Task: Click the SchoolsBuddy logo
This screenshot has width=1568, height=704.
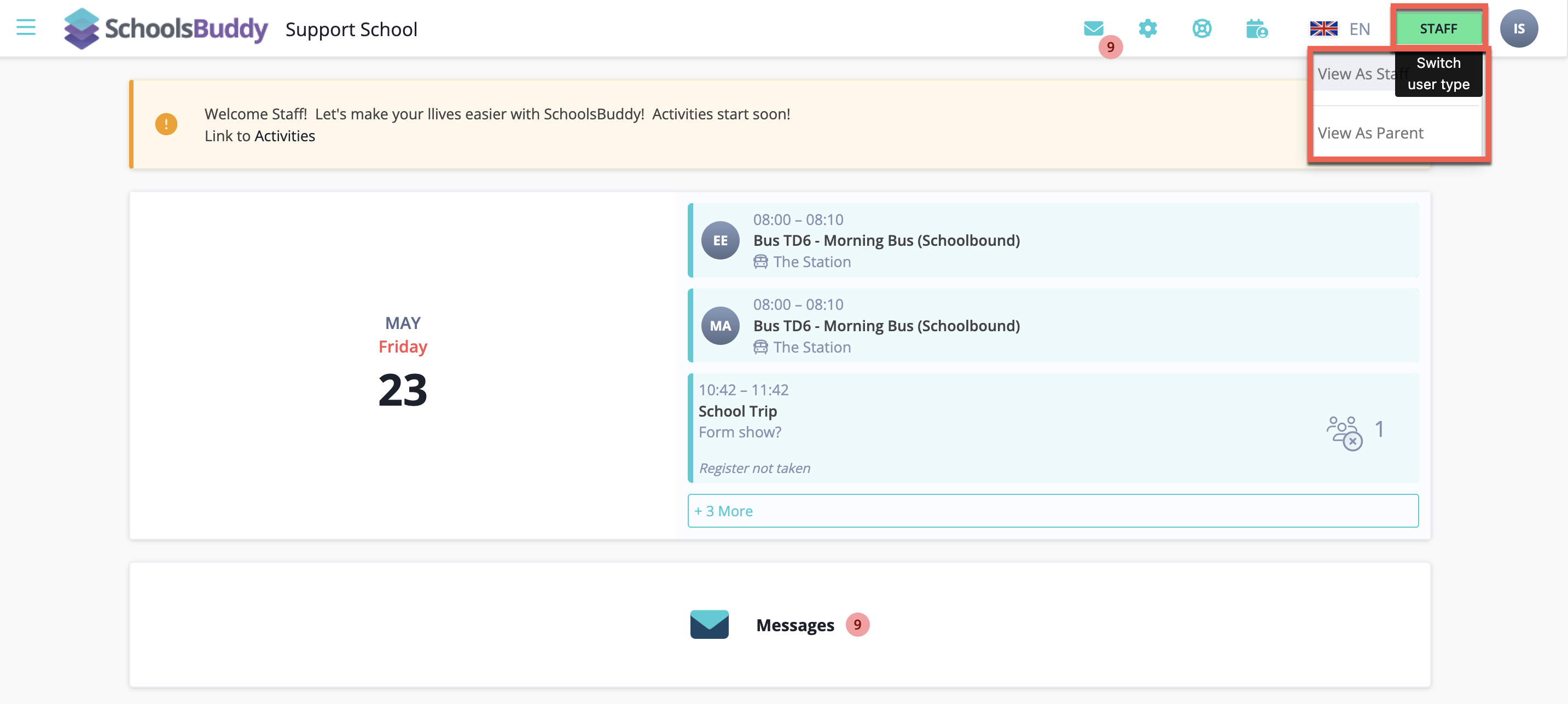Action: [x=166, y=28]
